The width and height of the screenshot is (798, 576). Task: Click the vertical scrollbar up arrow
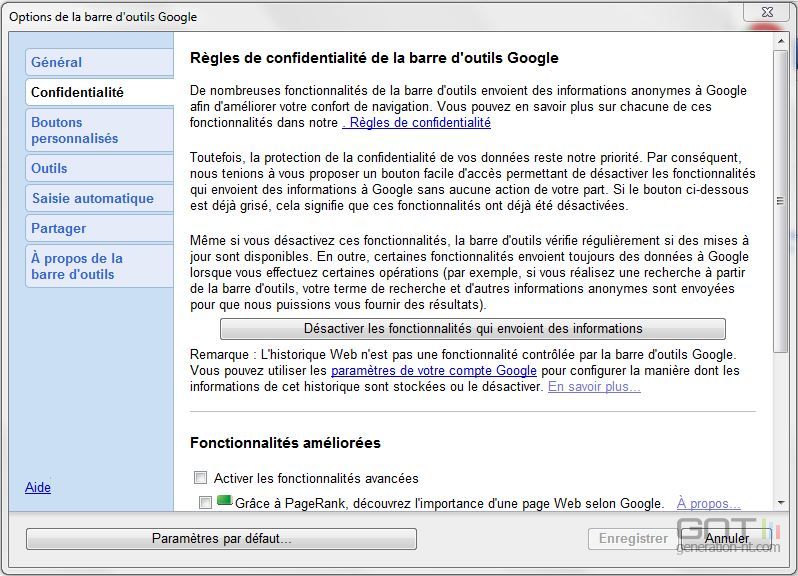tap(782, 40)
